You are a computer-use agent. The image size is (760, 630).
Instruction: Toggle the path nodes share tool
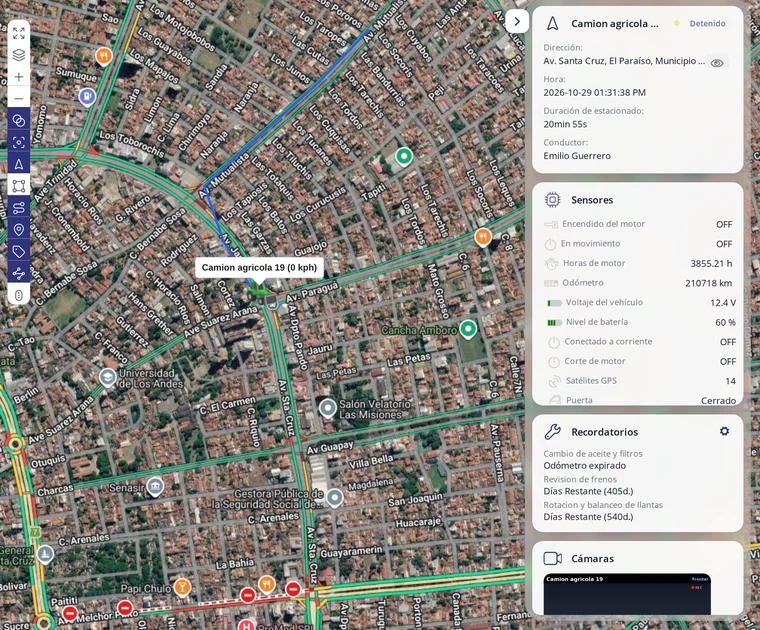click(x=18, y=273)
